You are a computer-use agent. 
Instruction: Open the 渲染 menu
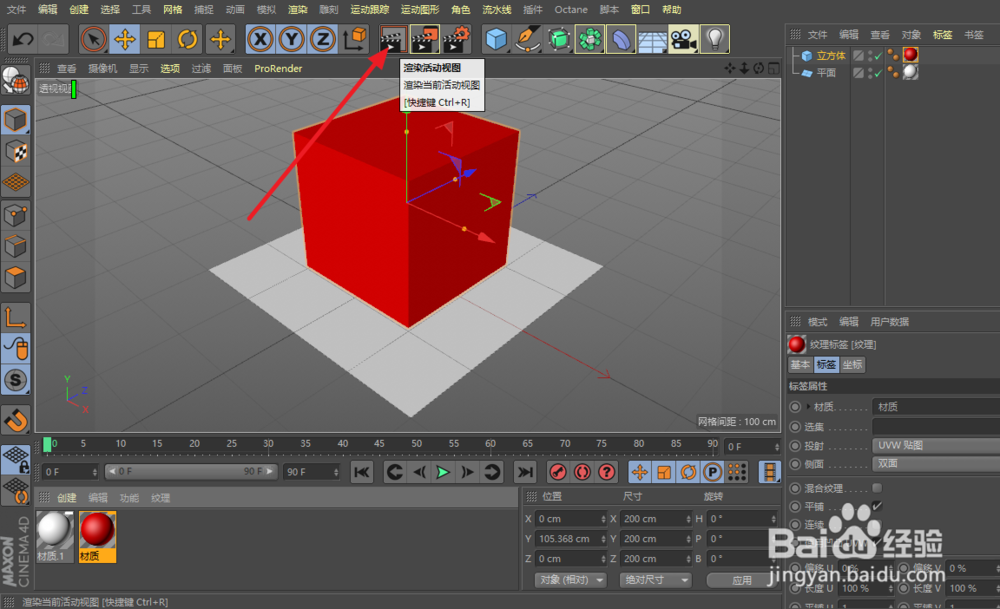pos(297,10)
